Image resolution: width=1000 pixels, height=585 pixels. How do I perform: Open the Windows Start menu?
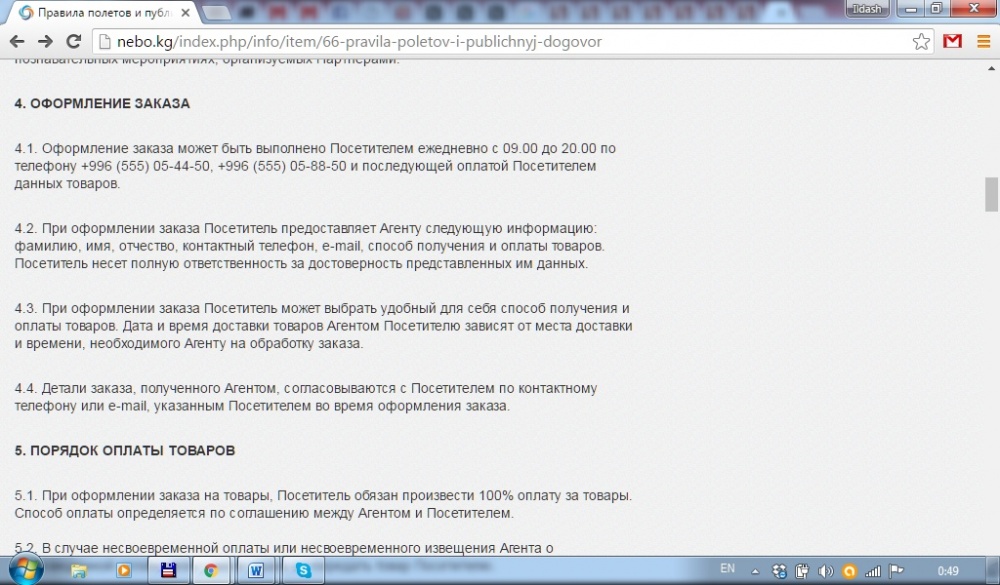point(26,569)
